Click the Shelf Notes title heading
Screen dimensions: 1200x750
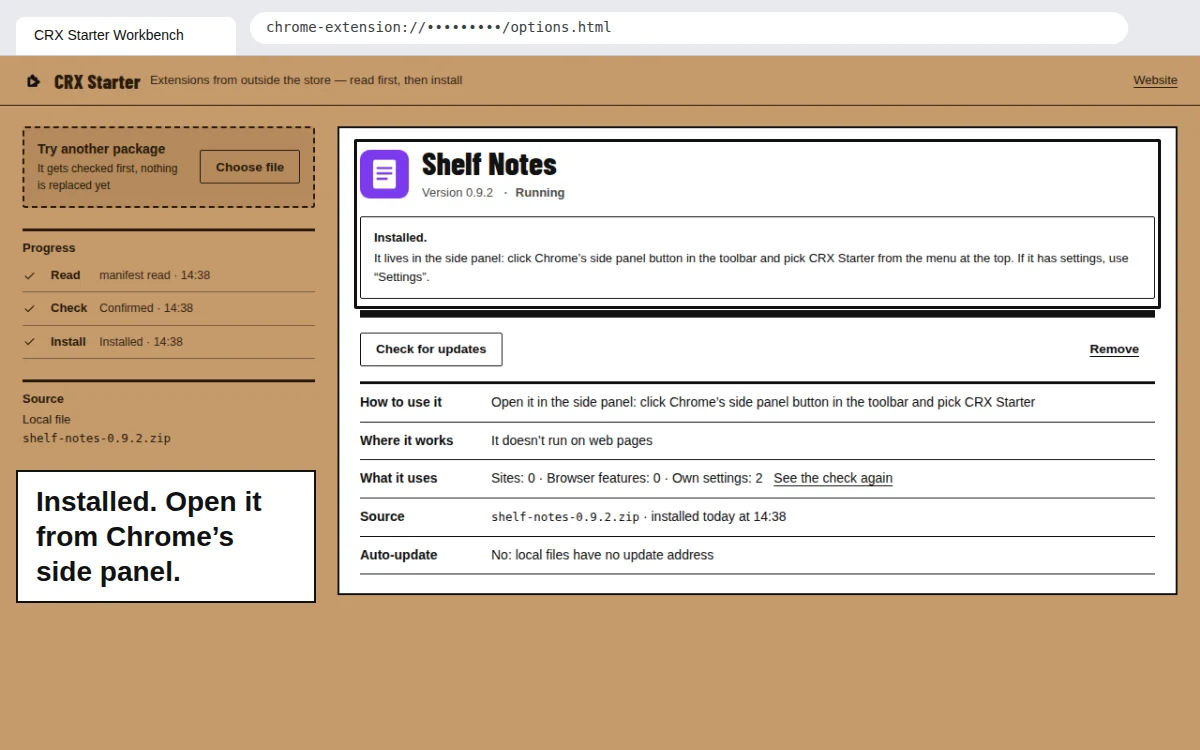coord(489,164)
